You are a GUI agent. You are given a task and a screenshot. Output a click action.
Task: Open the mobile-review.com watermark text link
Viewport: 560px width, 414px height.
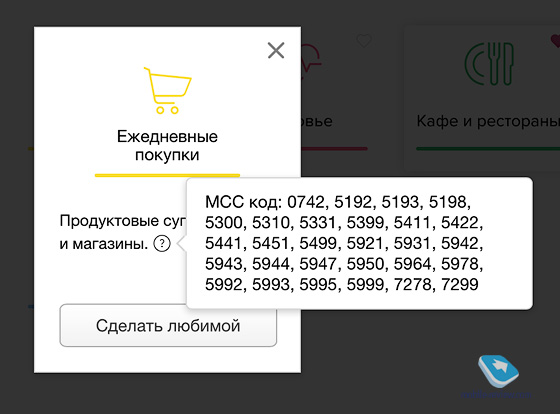(x=496, y=395)
